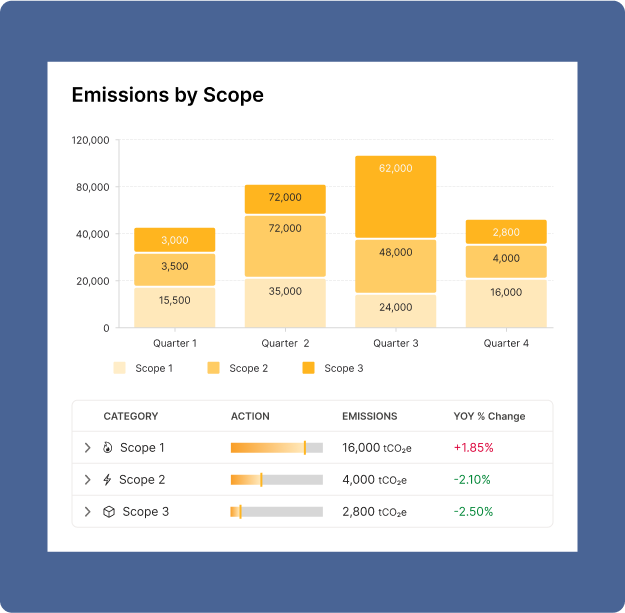The height and width of the screenshot is (613, 625).
Task: Click the Scope 3 action progress bar
Action: [276, 512]
